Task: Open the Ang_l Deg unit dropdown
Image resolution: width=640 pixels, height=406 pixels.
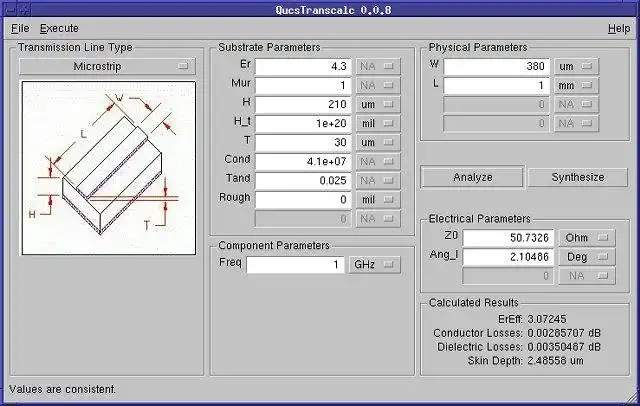Action: click(587, 257)
